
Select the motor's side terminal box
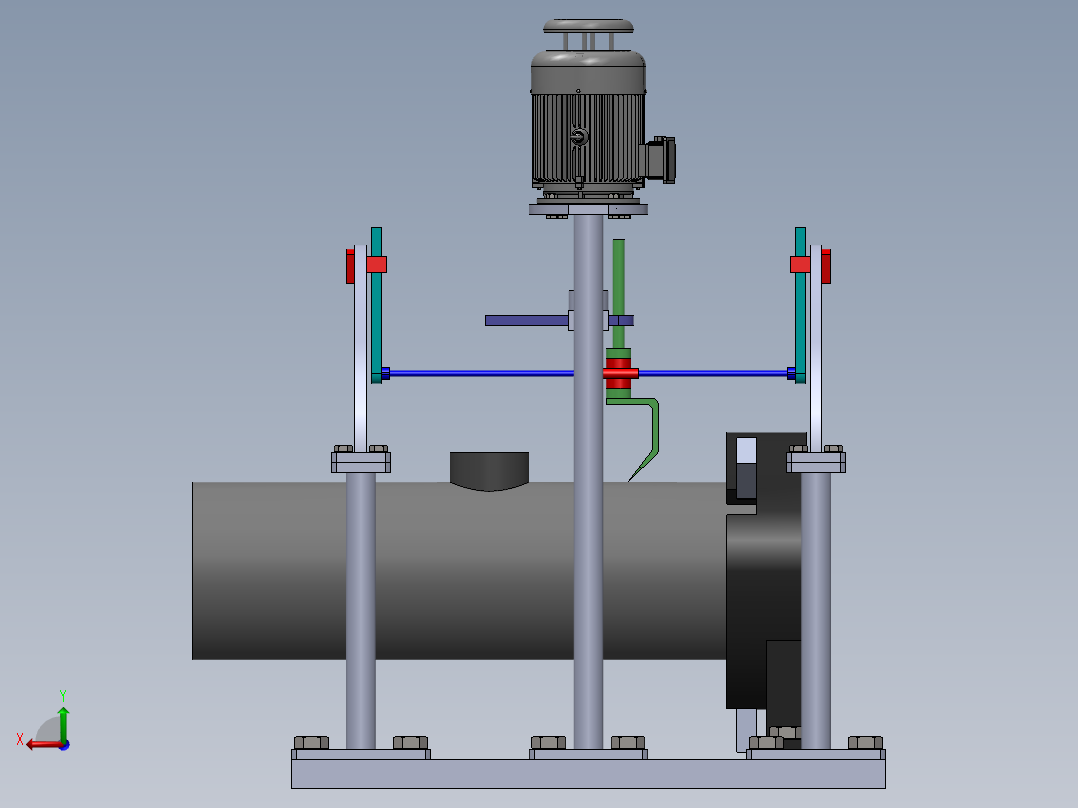[660, 160]
